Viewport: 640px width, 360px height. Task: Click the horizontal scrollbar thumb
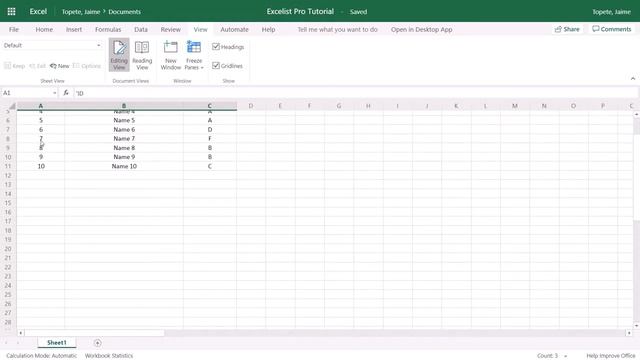(x=95, y=333)
